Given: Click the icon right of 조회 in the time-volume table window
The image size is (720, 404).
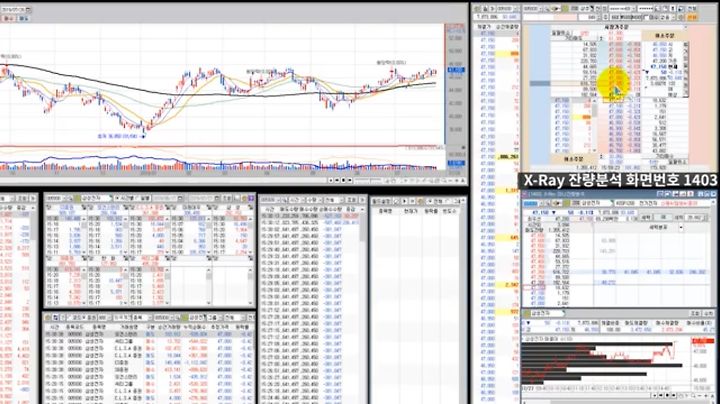Looking at the screenshot, I should [x=362, y=200].
